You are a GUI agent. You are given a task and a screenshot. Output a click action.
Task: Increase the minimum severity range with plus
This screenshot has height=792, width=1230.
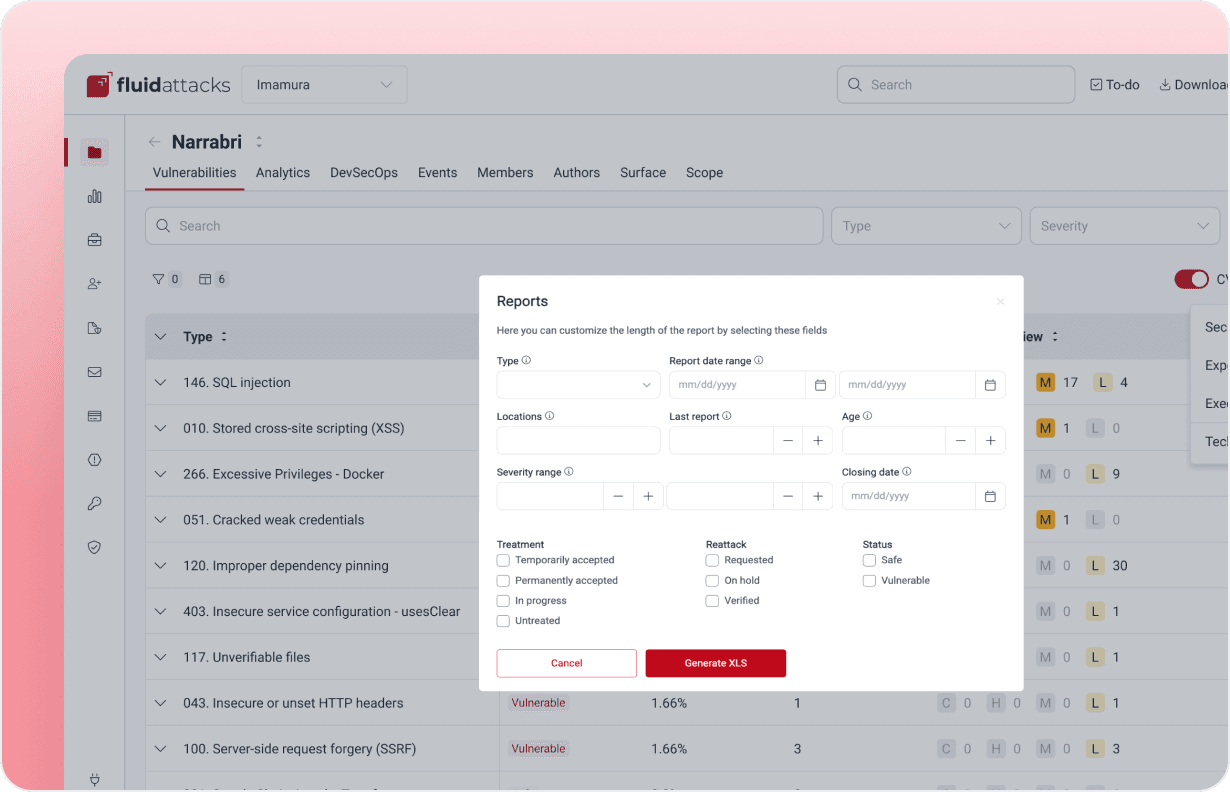[648, 496]
